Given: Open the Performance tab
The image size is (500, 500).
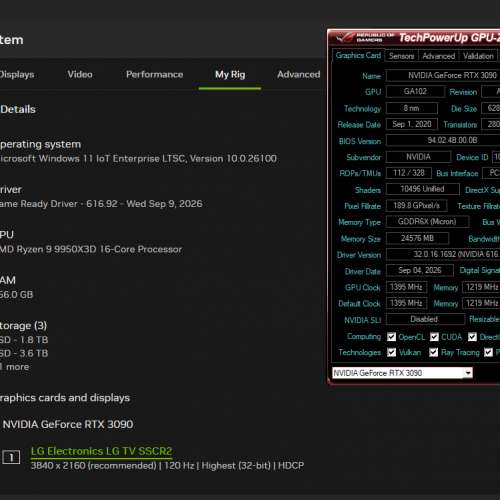Looking at the screenshot, I should click(x=154, y=74).
